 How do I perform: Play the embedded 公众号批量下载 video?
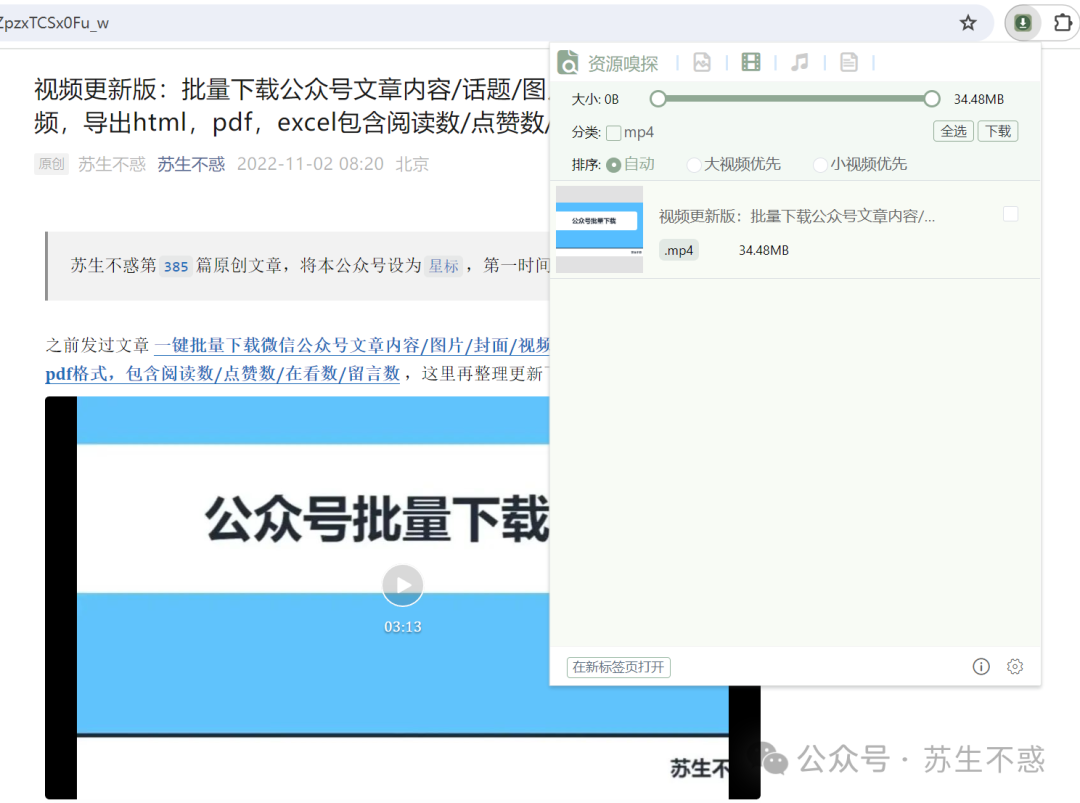point(402,585)
